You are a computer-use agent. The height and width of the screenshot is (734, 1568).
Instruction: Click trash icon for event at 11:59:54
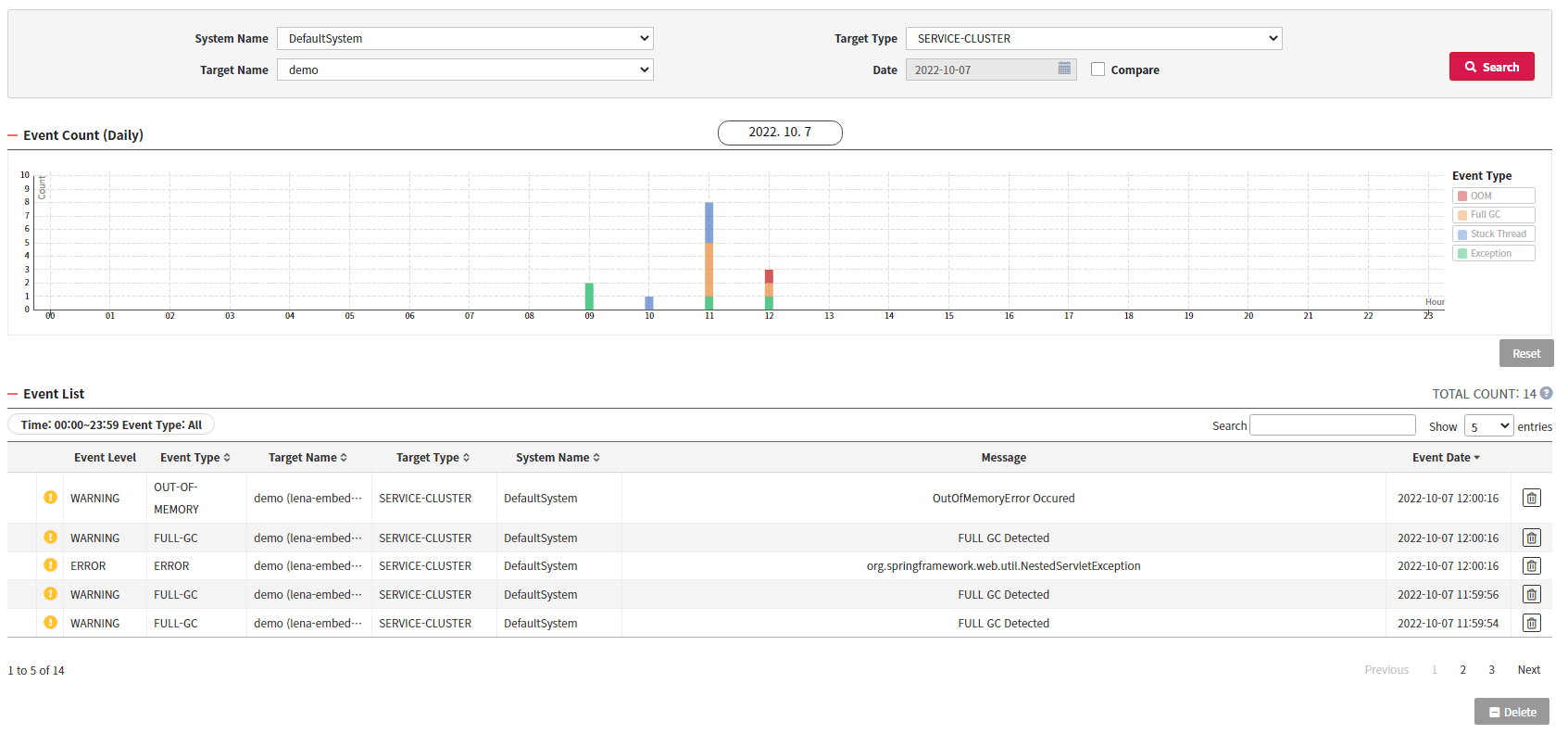(1531, 623)
